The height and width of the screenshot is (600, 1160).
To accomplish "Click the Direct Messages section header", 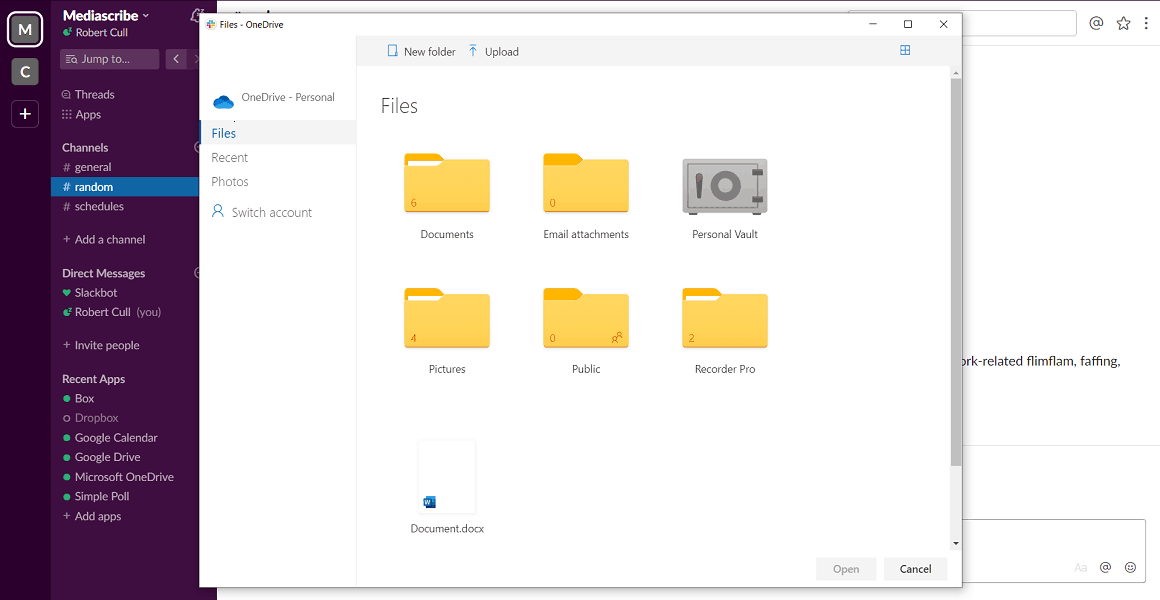I will 104,273.
